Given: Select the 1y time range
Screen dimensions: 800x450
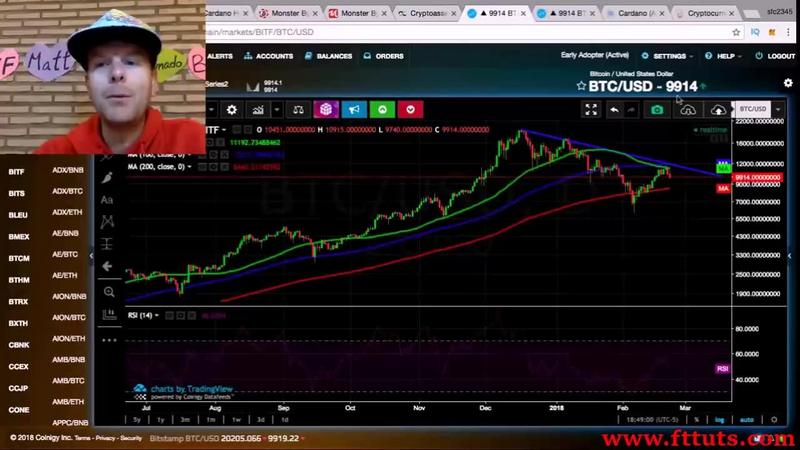Looking at the screenshot, I should pos(161,419).
